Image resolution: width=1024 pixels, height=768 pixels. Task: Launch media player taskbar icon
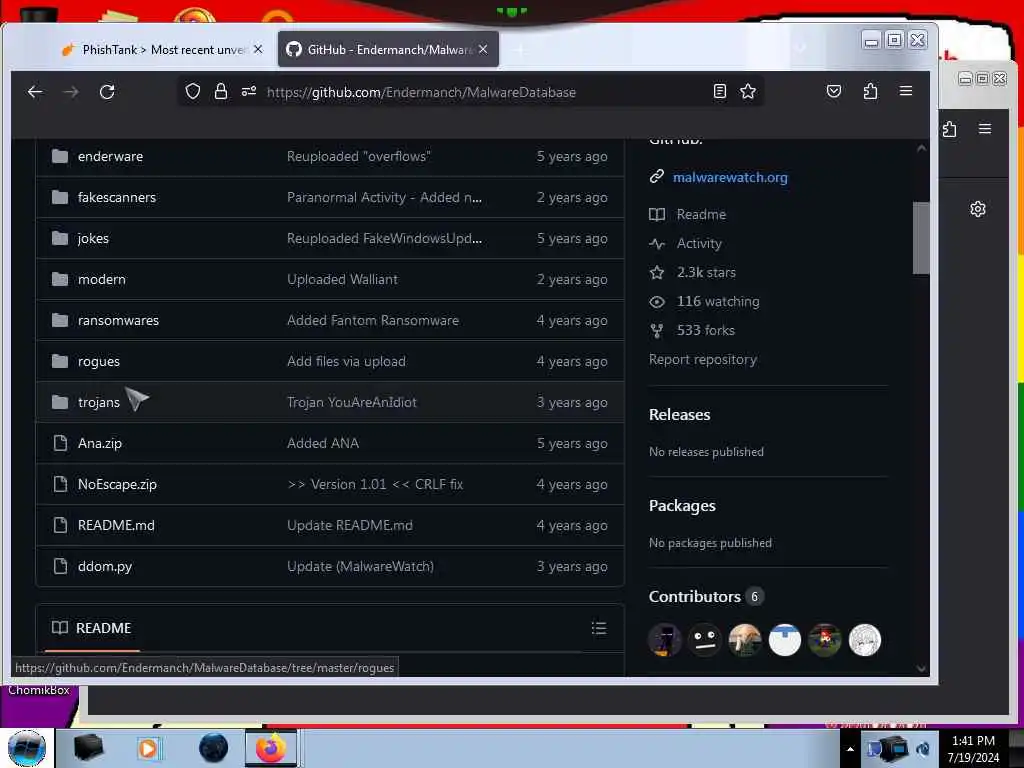[x=148, y=748]
